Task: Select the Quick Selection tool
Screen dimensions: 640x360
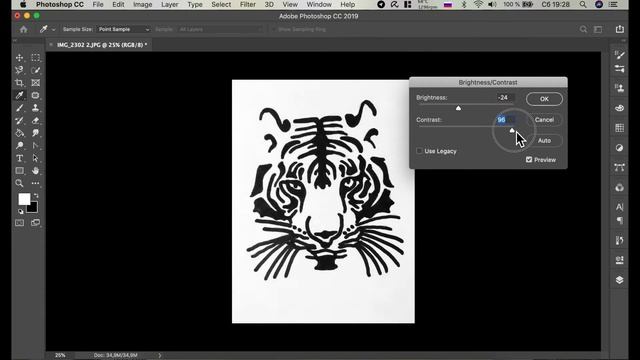Action: 36,70
